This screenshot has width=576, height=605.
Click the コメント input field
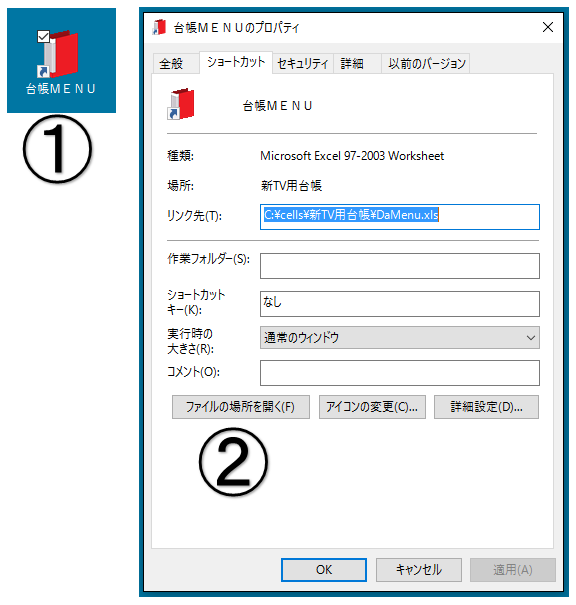400,373
